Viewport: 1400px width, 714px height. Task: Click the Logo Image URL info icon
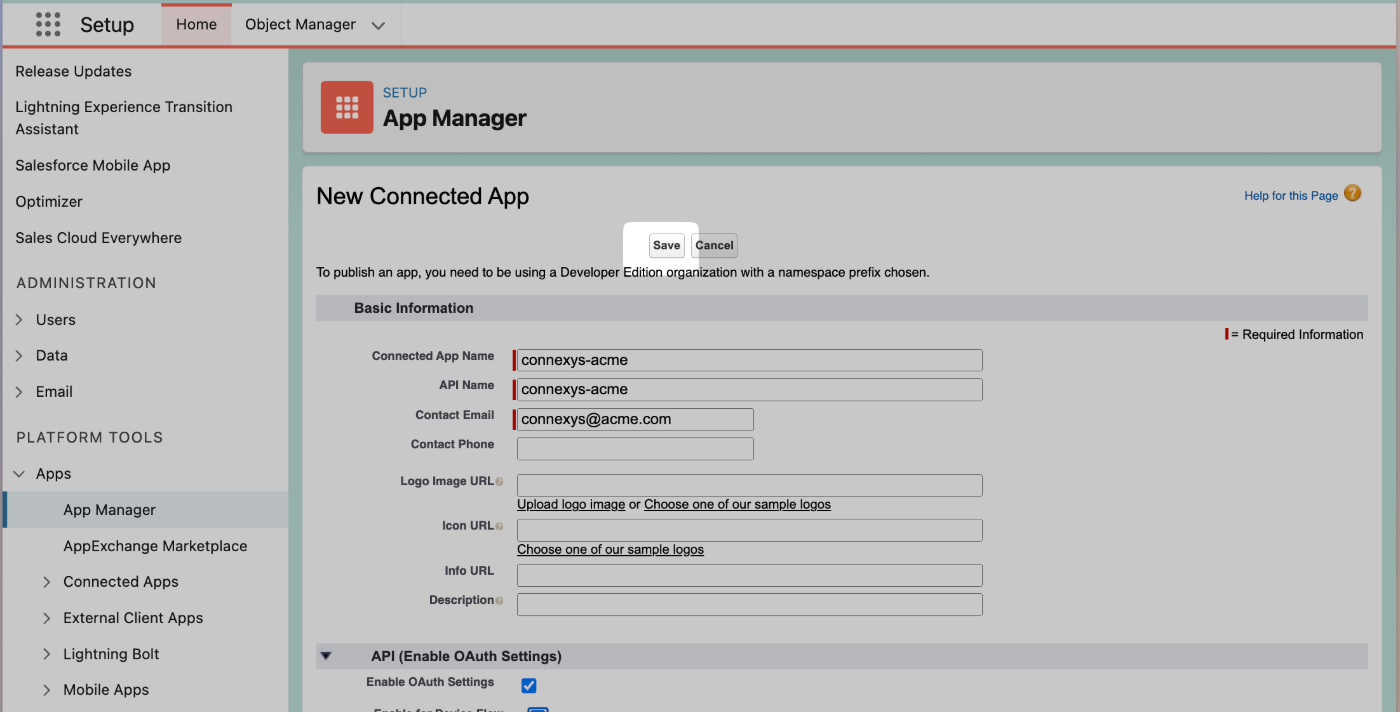[499, 482]
